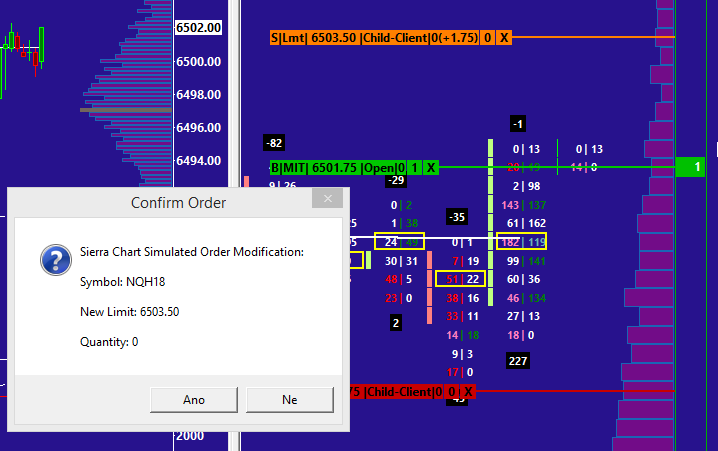Click the Quantity: 0 text in dialog
The height and width of the screenshot is (451, 718).
tap(109, 342)
